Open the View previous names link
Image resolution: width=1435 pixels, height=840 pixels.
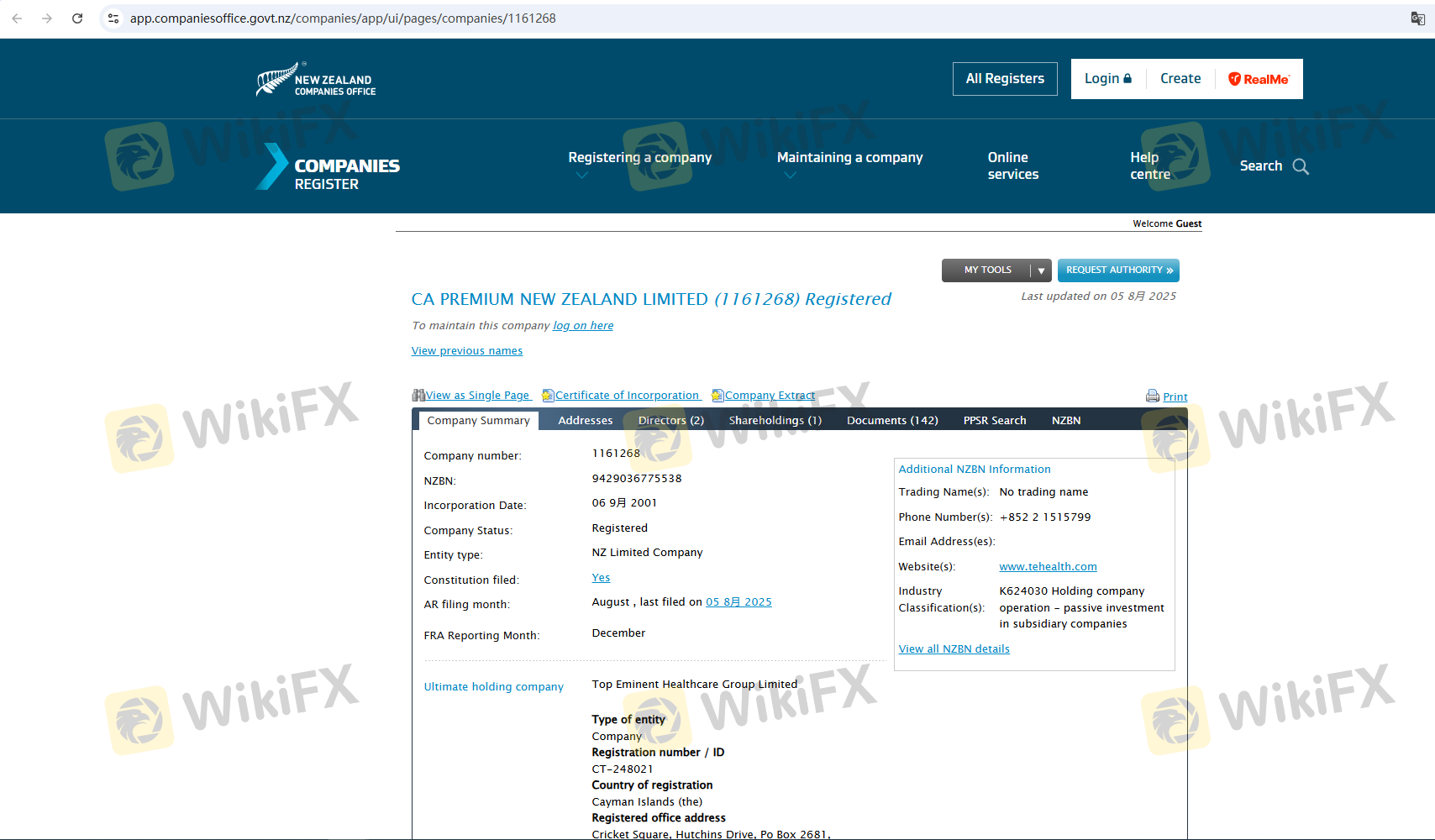pos(467,351)
